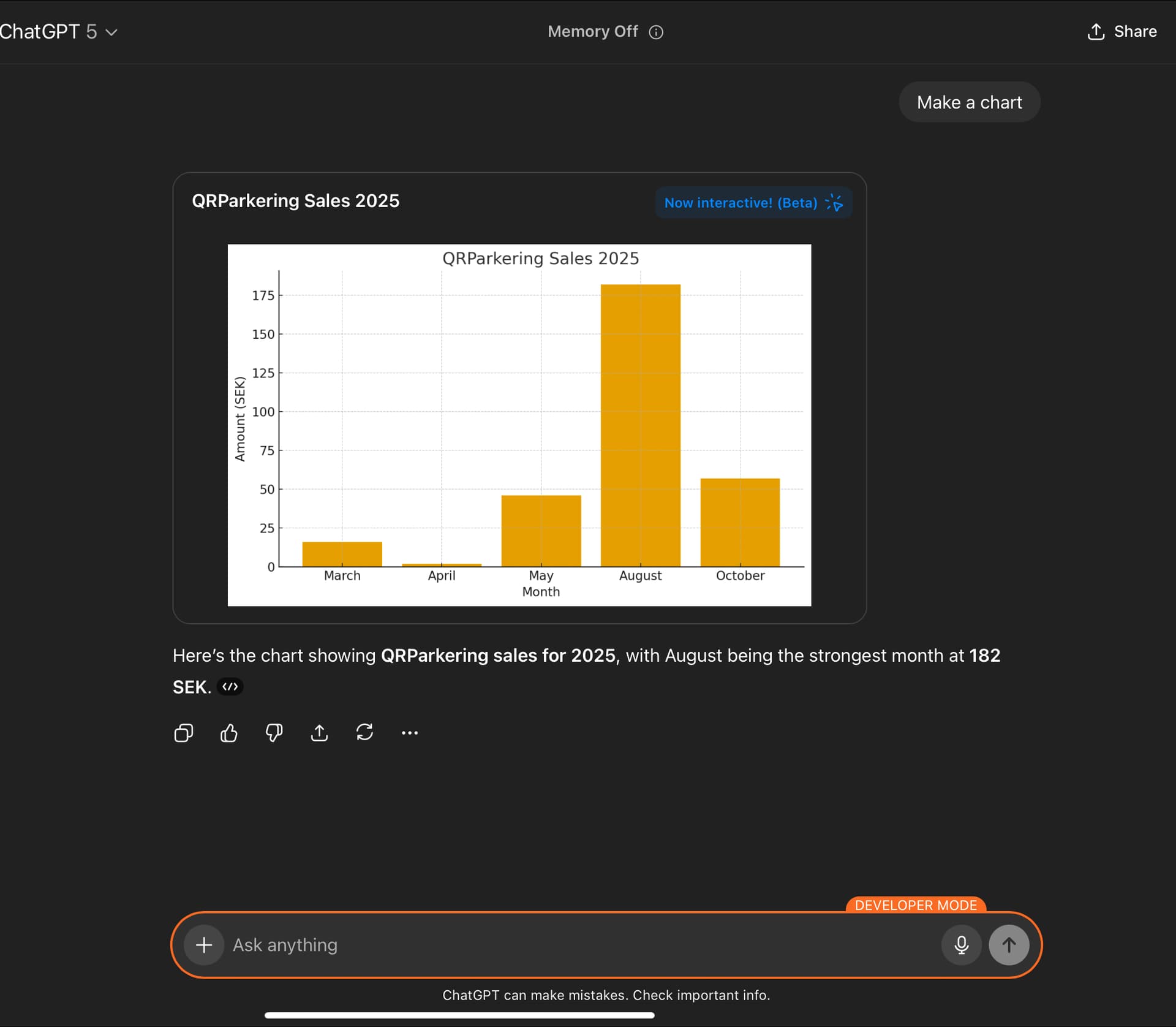
Task: Click the Memory Off info icon
Action: coord(656,32)
